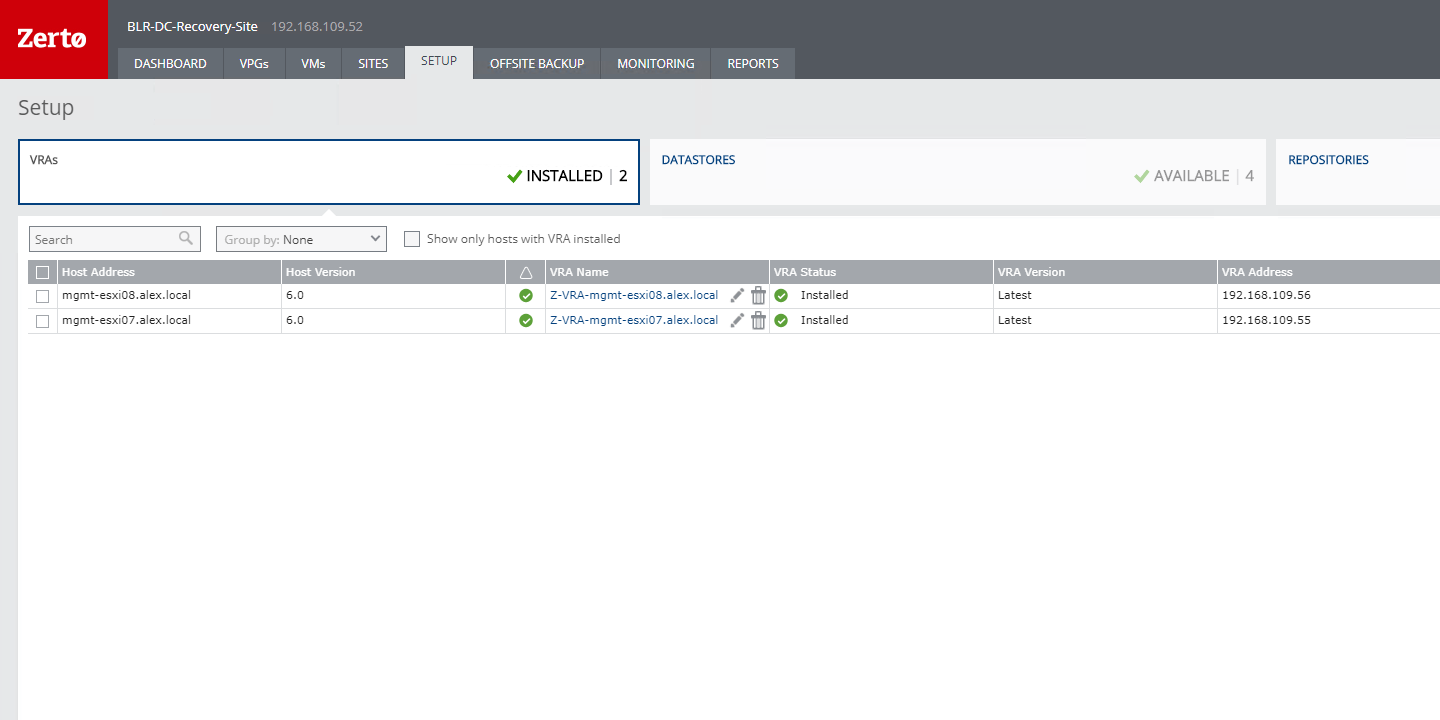Click green status icon for mgmt-esxi08 row

pyautogui.click(x=526, y=295)
